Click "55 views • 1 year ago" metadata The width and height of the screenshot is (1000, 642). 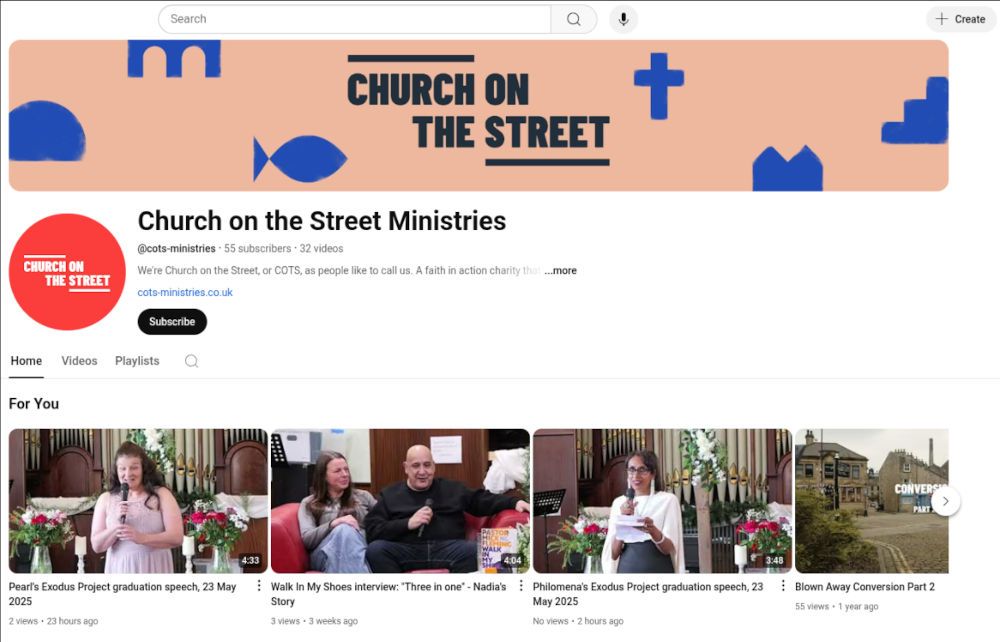click(837, 606)
